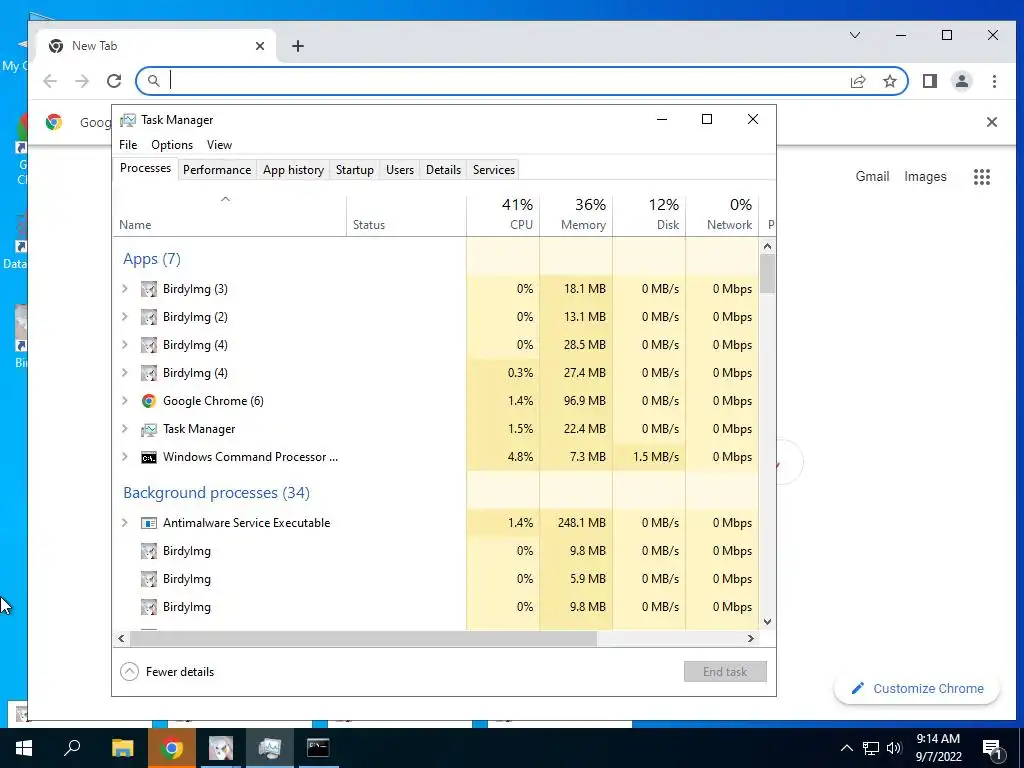The image size is (1024, 768).
Task: Click the Task Manager process row icon
Action: pos(149,429)
